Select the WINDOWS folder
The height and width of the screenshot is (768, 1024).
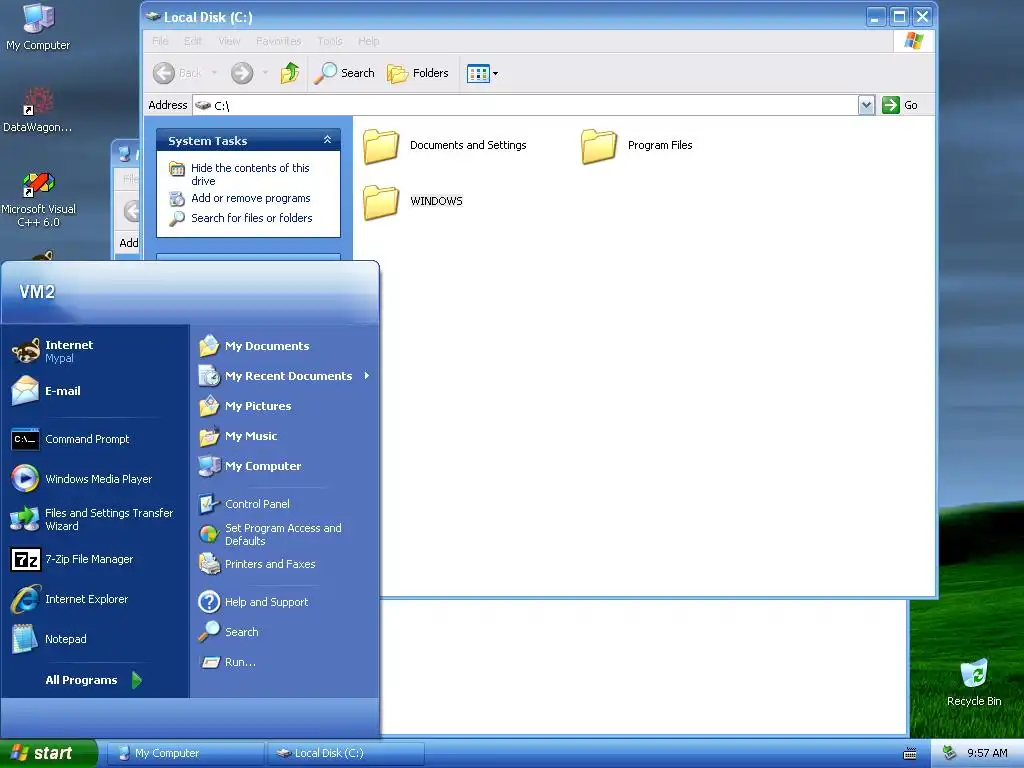coord(413,201)
